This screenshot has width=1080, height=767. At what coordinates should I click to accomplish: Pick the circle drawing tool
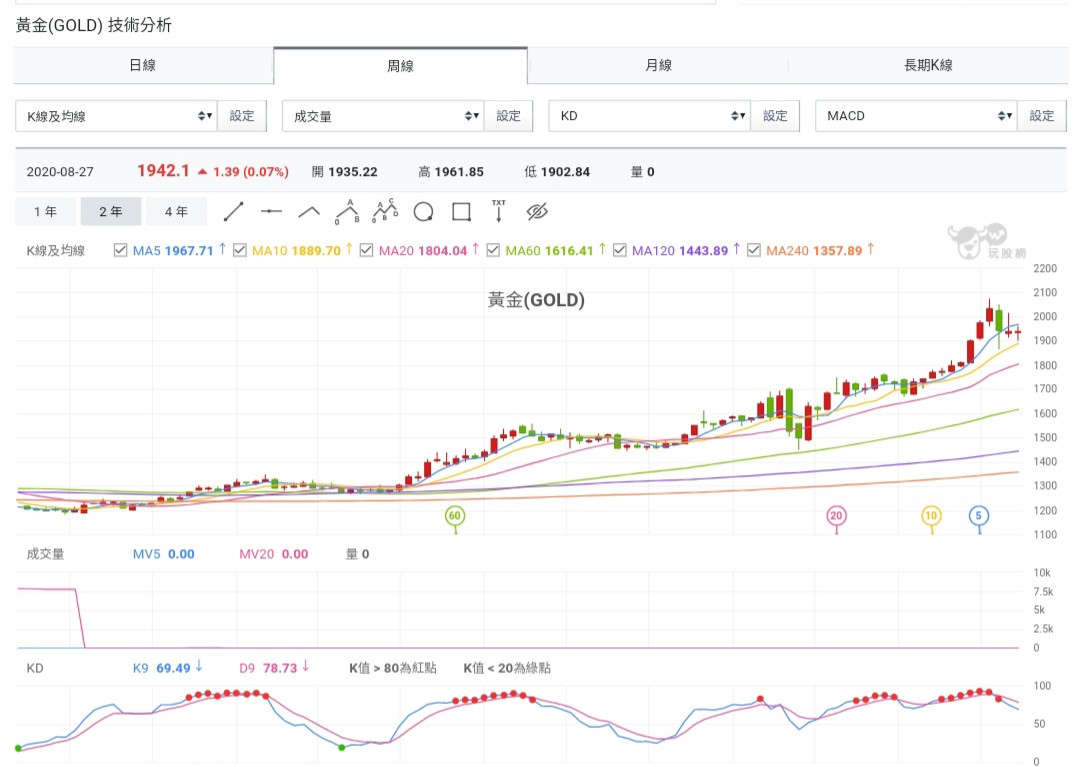(x=423, y=212)
